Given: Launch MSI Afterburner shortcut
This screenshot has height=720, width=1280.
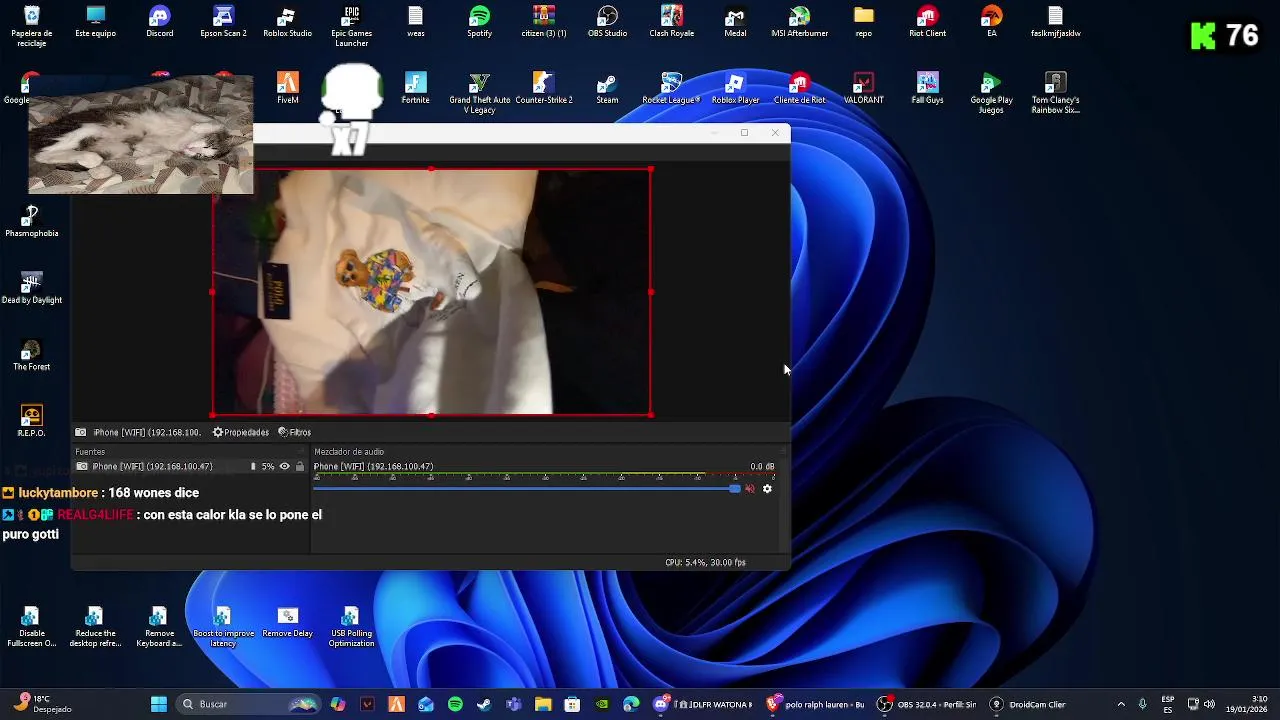Looking at the screenshot, I should point(799,22).
